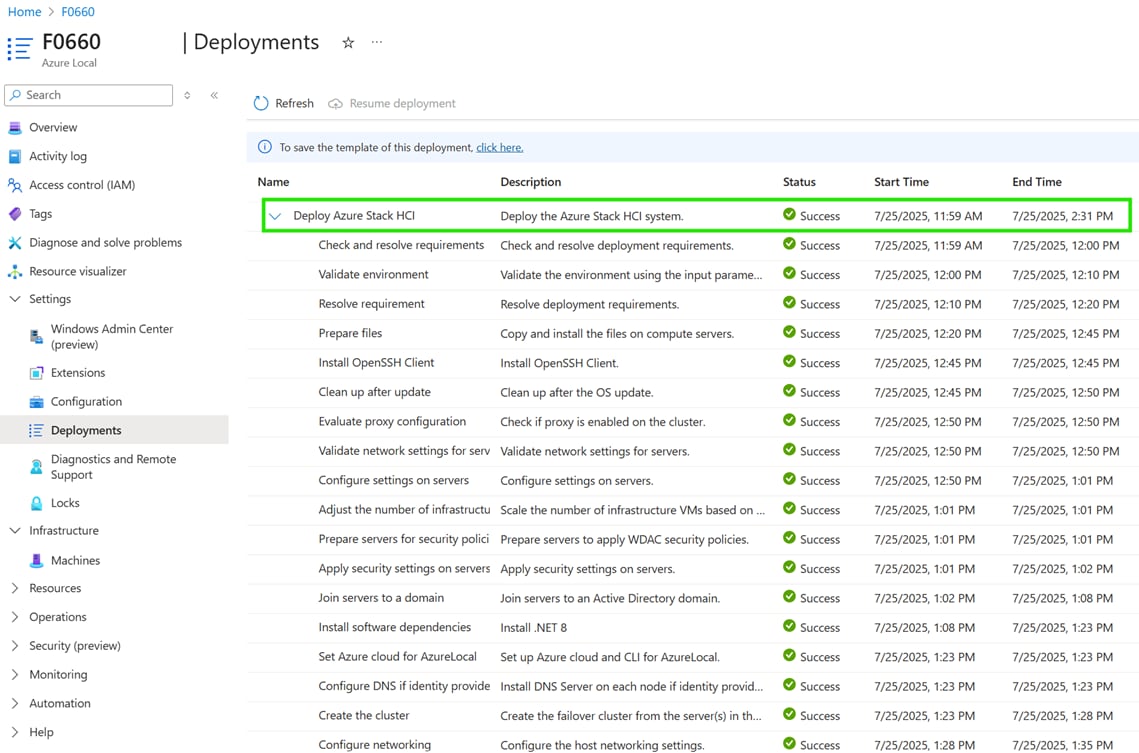The image size is (1139, 753).
Task: Click success icon on Prepare files row
Action: click(789, 332)
